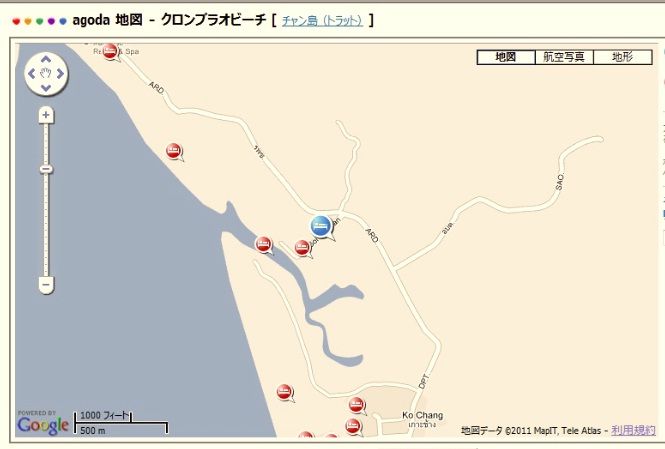This screenshot has height=449, width=665.
Task: Click the Google logo
Action: pyautogui.click(x=43, y=425)
